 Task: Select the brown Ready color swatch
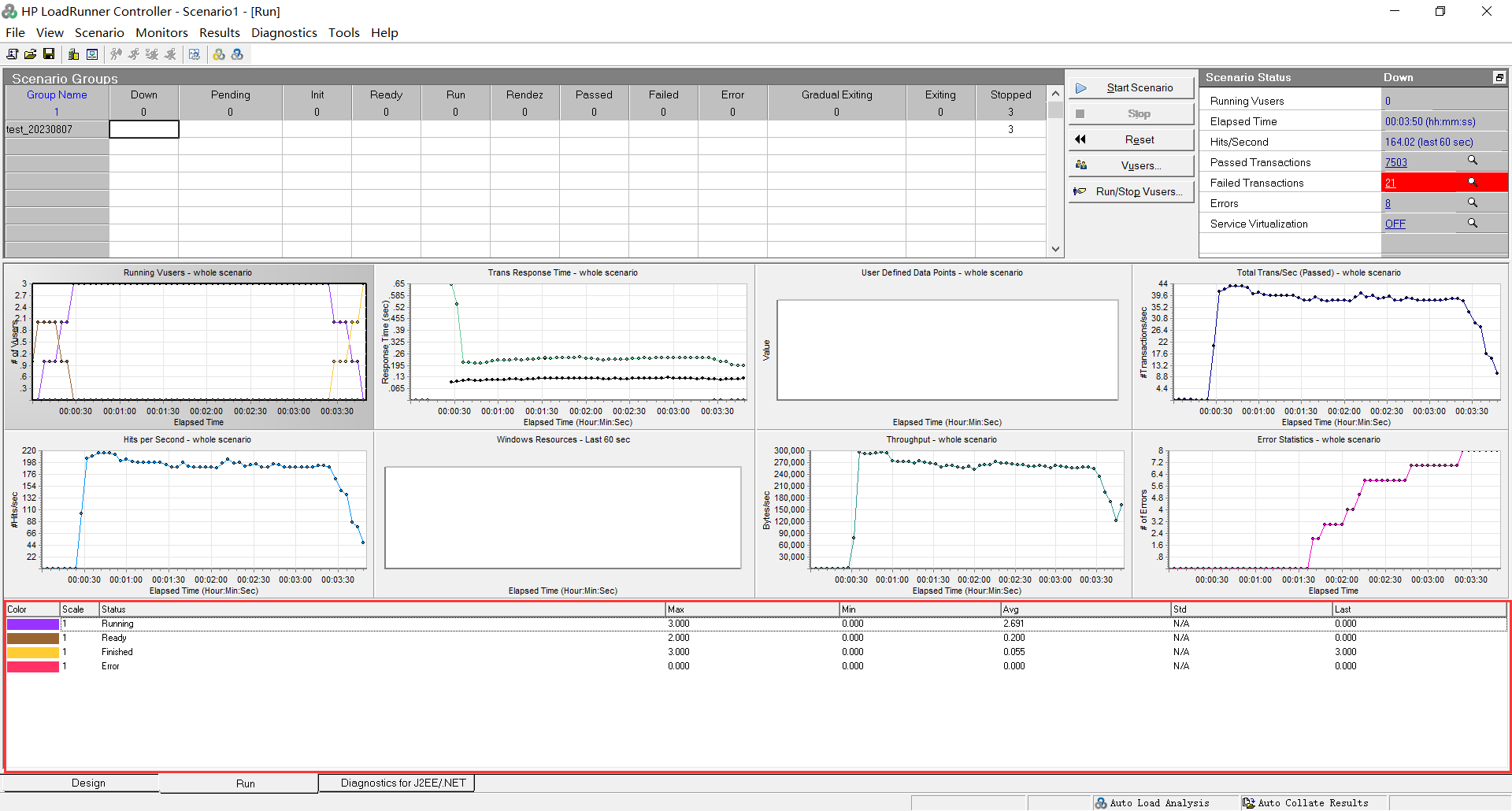[33, 638]
